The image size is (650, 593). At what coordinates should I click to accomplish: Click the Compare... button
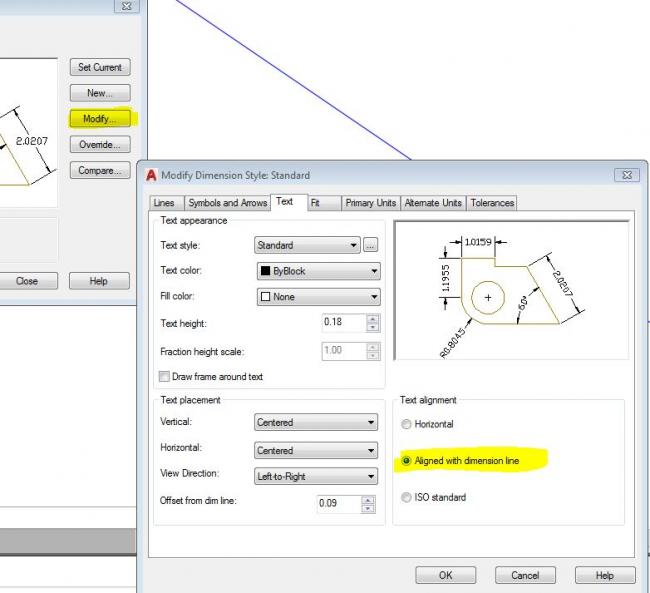click(100, 170)
